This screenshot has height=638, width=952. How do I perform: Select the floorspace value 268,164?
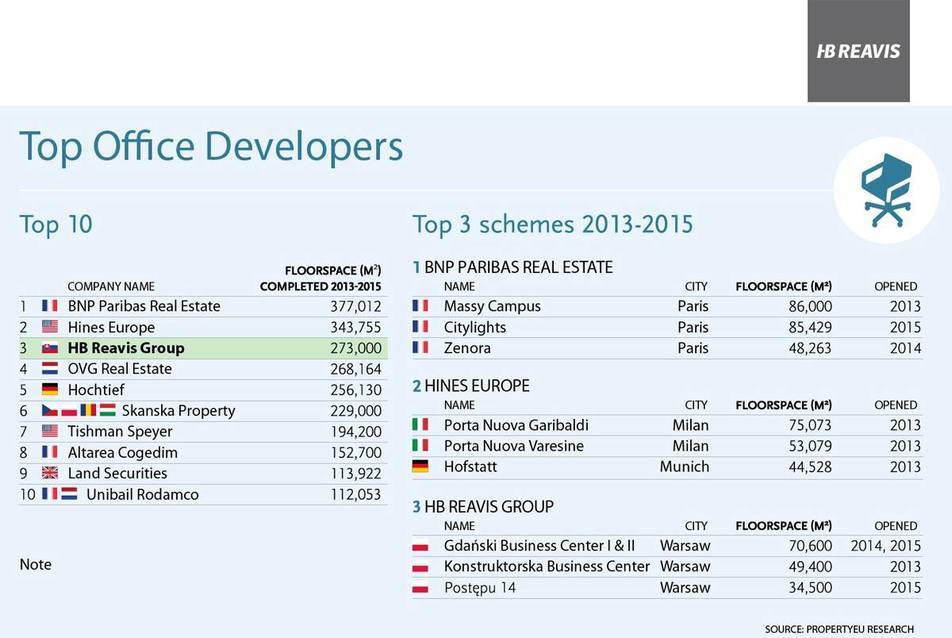coord(356,369)
